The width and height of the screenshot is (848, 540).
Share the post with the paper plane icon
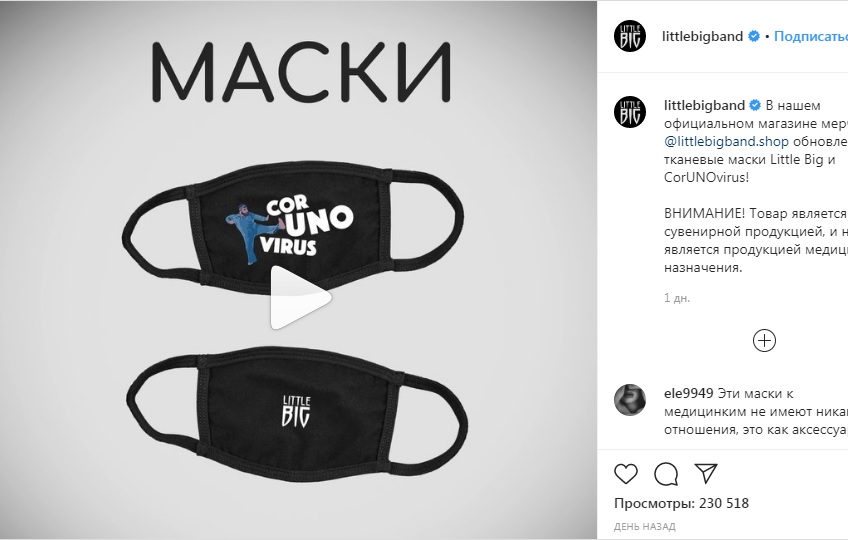(x=706, y=473)
